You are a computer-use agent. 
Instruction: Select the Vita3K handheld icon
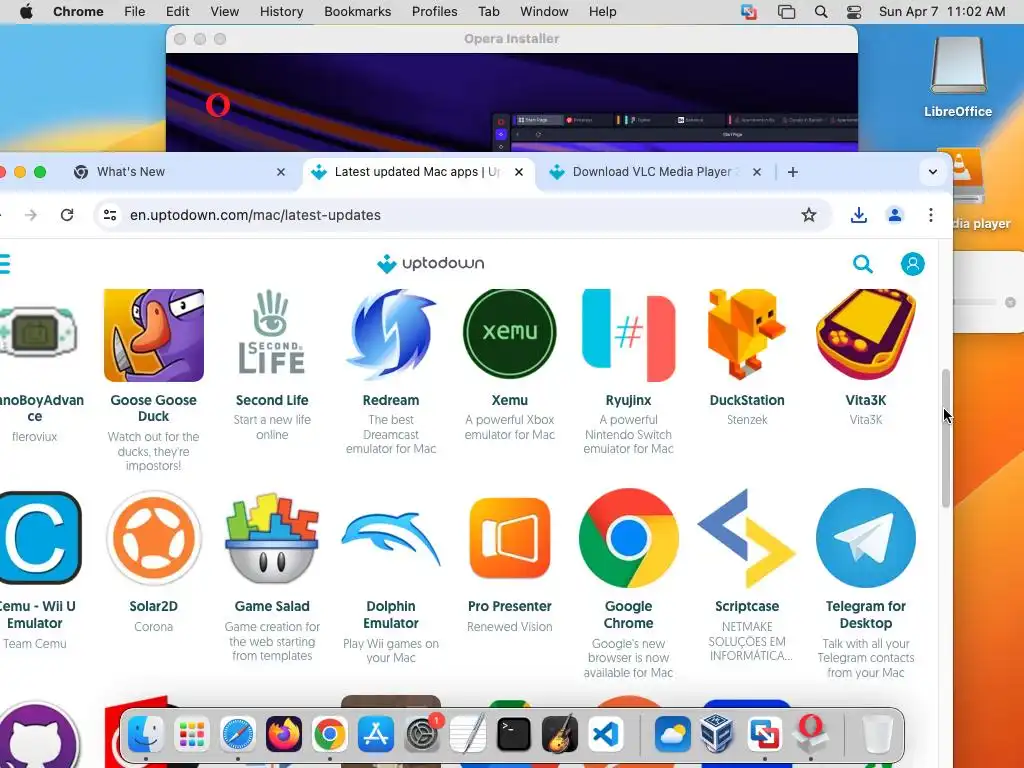click(x=866, y=335)
